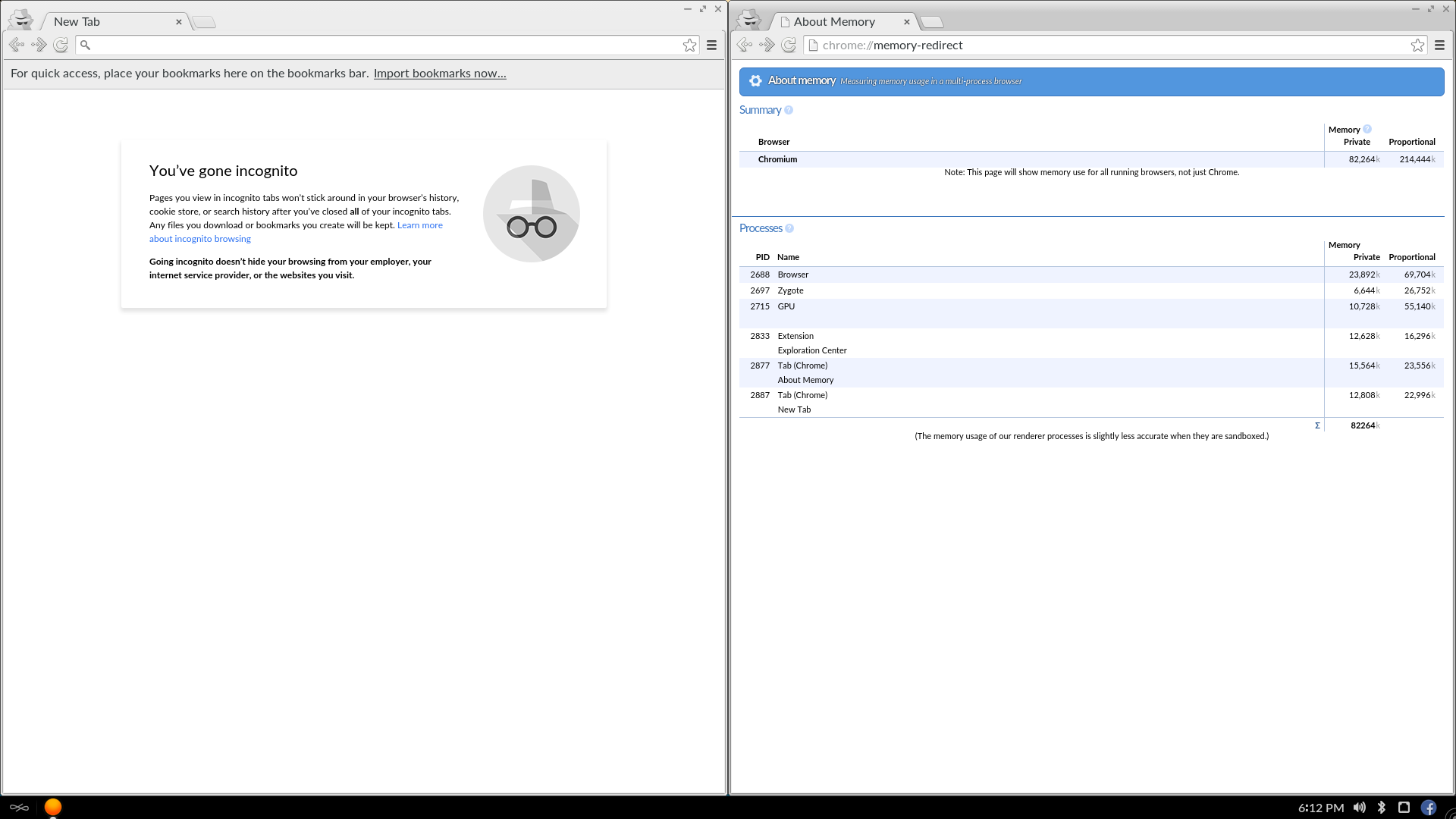Click Import bookmarks now link
The image size is (1456, 819).
click(x=440, y=74)
